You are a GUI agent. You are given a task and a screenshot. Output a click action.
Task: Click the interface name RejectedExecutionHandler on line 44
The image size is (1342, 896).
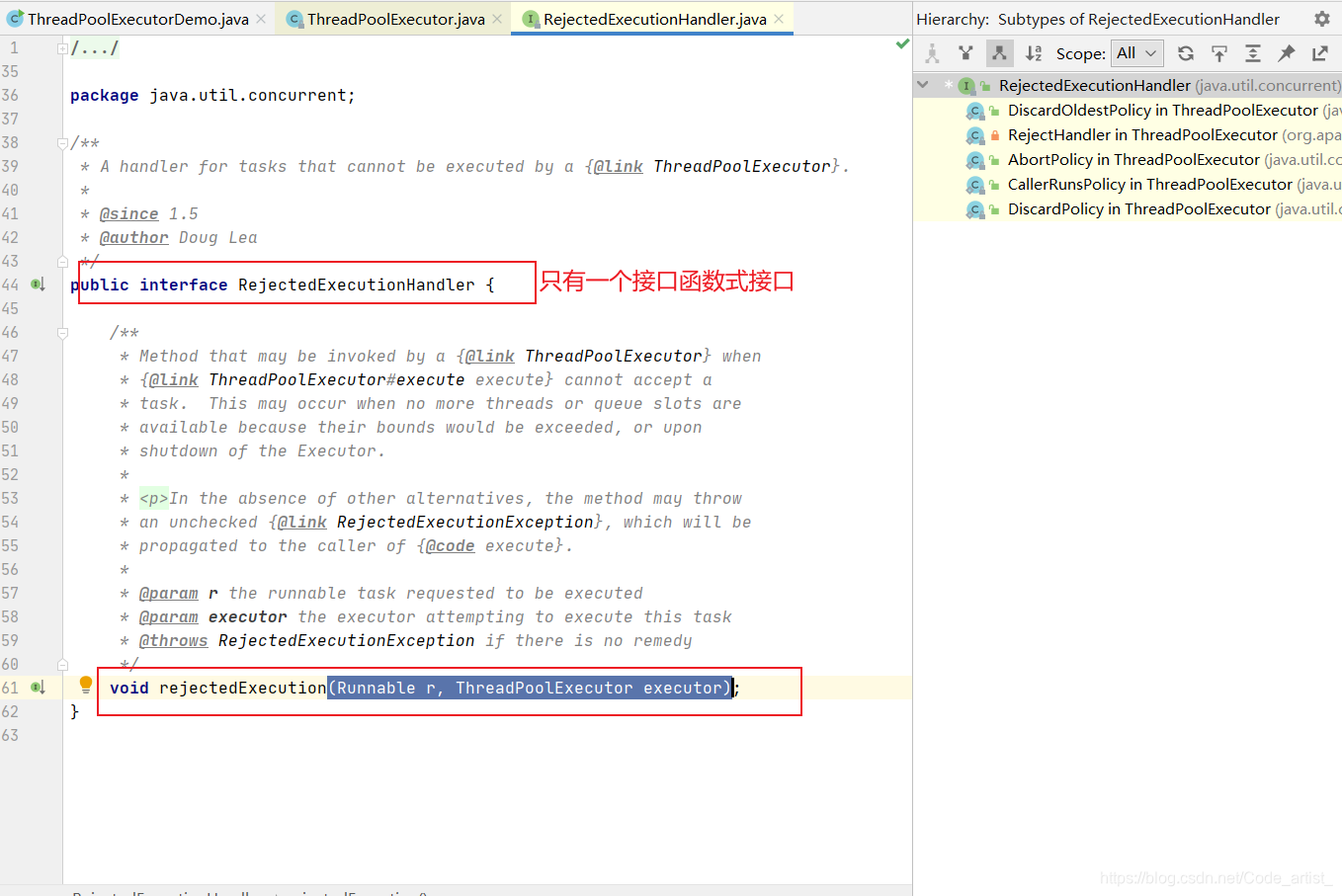pyautogui.click(x=357, y=285)
